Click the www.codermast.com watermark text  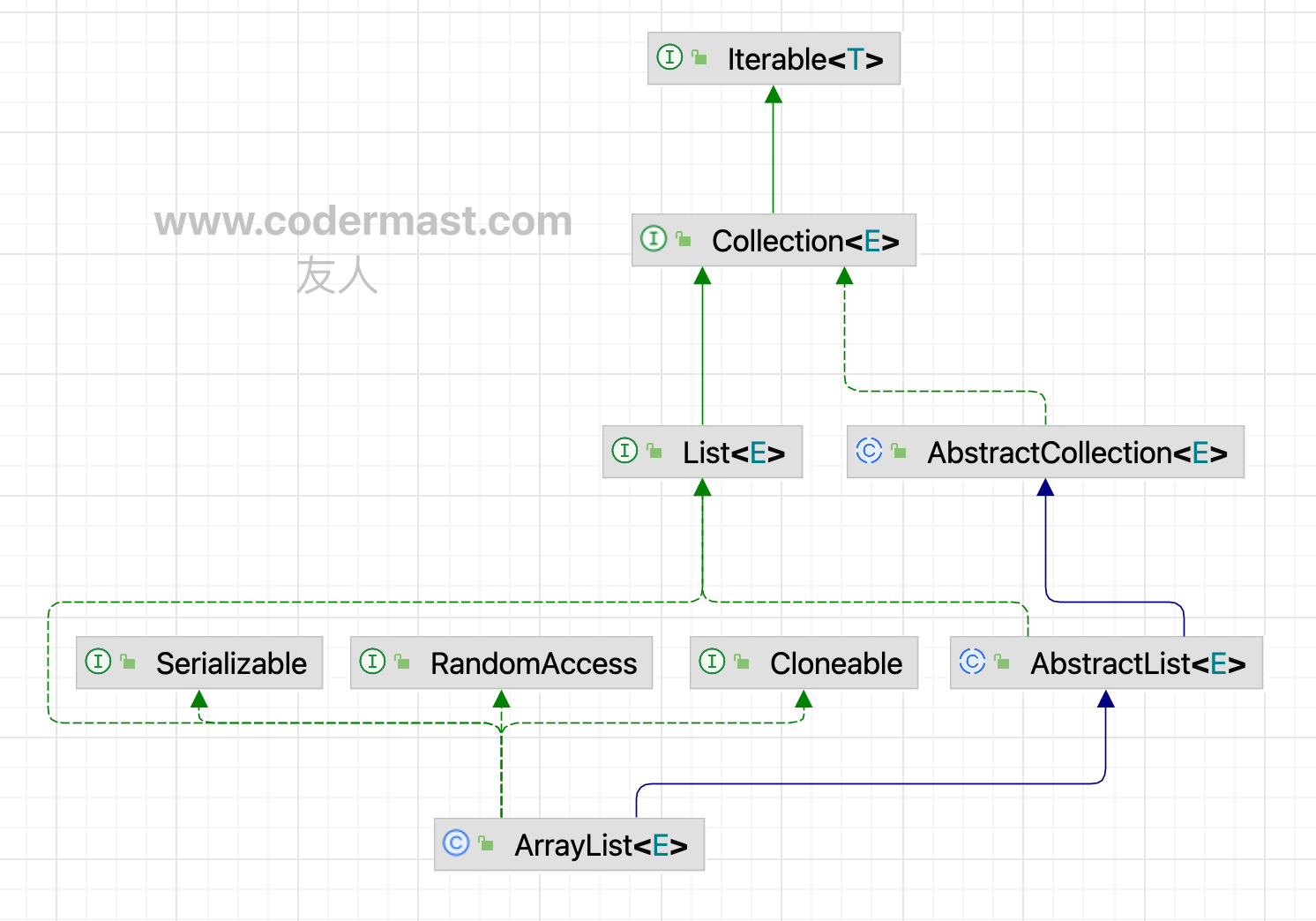(x=363, y=221)
